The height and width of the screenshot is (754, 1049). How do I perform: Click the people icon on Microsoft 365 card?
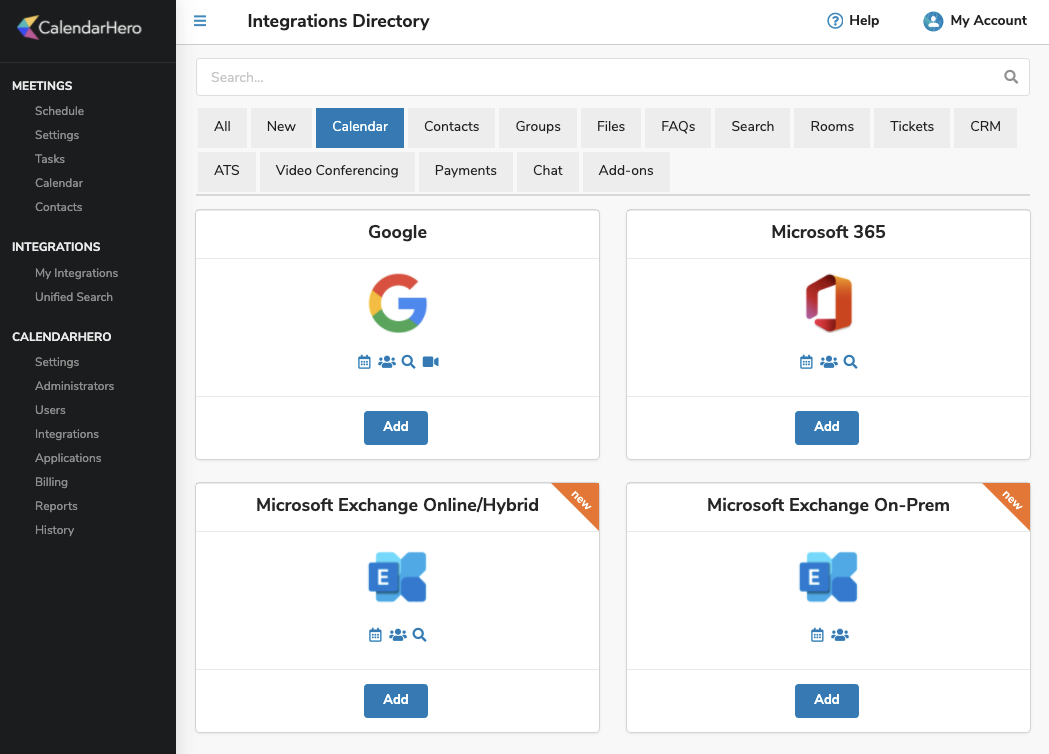(x=829, y=362)
